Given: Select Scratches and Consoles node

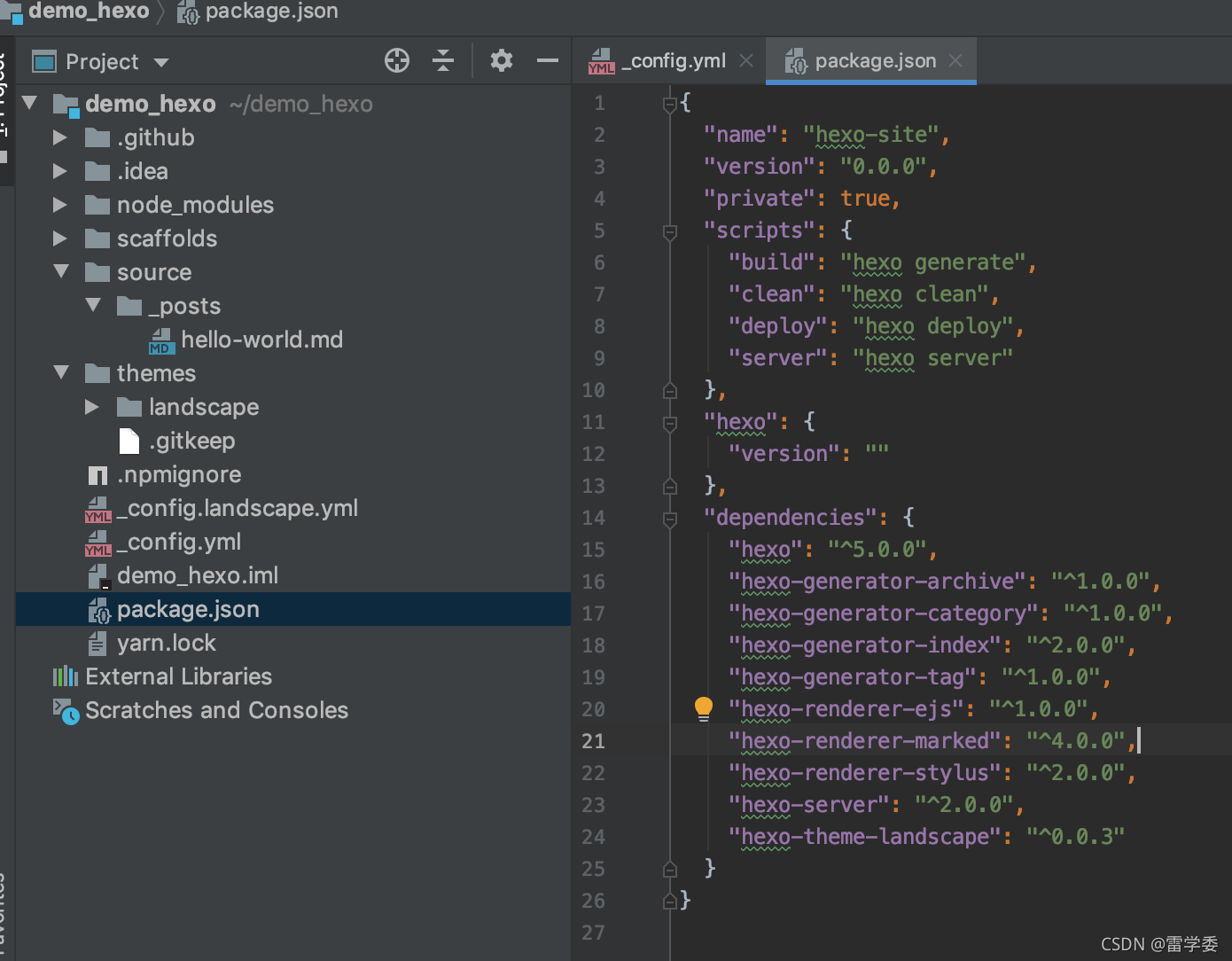Looking at the screenshot, I should click(216, 710).
